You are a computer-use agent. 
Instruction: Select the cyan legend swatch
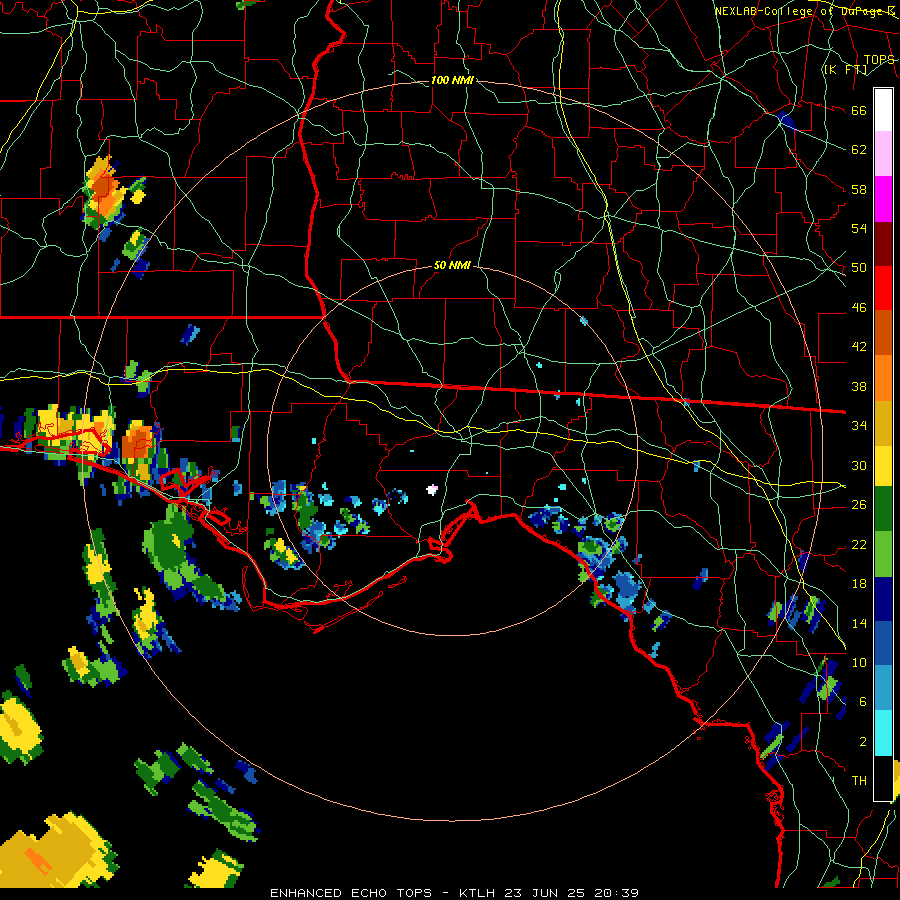883,733
